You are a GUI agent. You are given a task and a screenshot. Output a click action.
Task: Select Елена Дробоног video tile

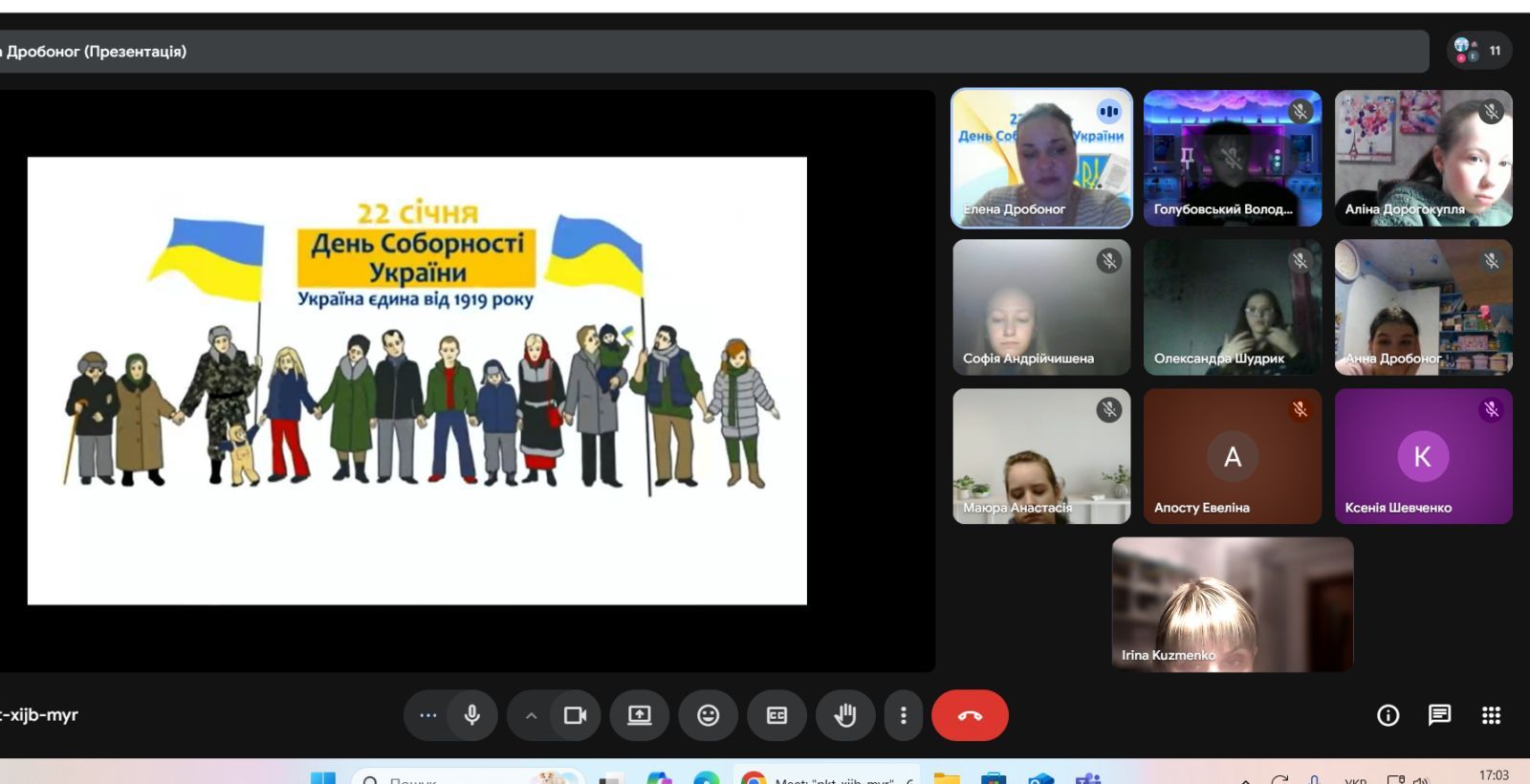(1041, 159)
